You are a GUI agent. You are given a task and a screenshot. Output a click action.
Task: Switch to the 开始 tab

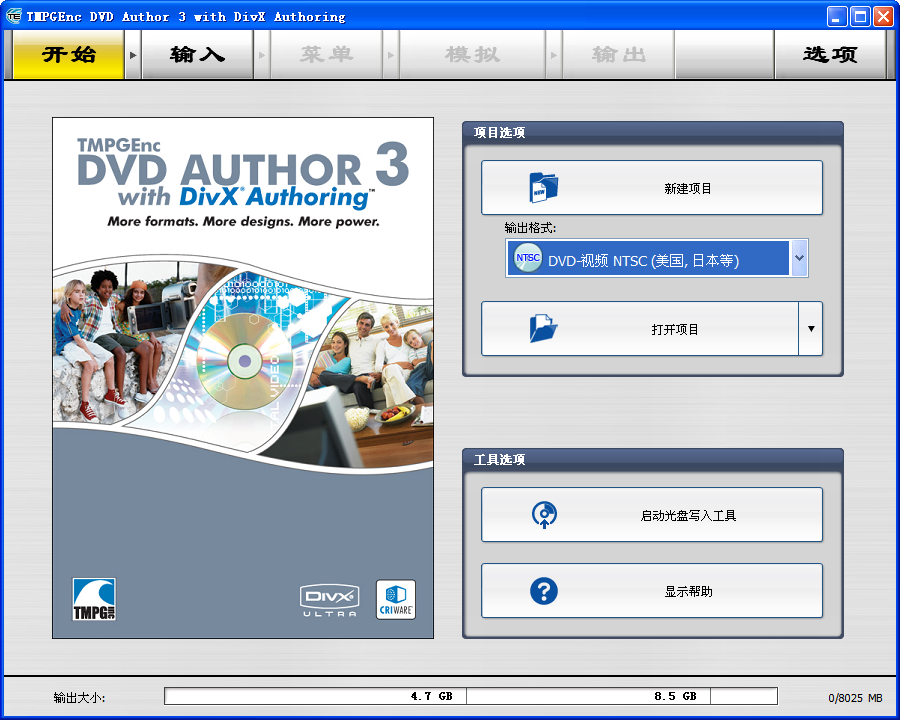(x=68, y=55)
